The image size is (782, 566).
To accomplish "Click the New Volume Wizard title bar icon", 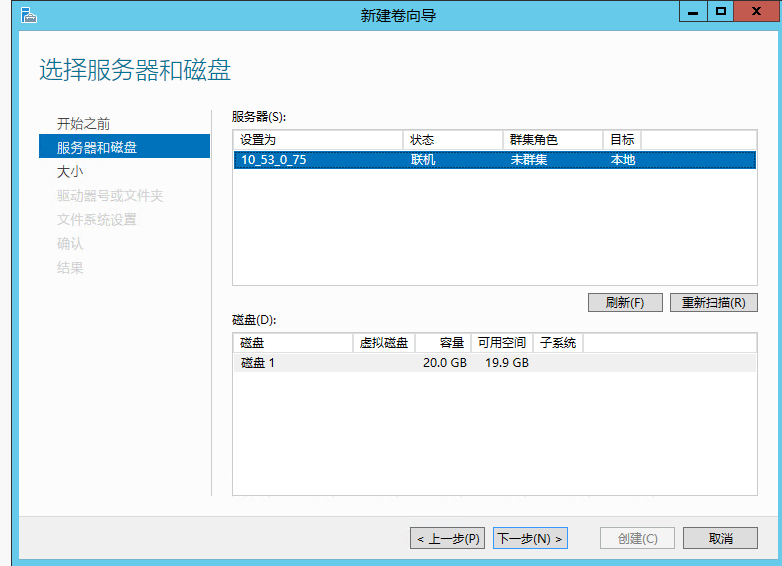I will pos(29,15).
